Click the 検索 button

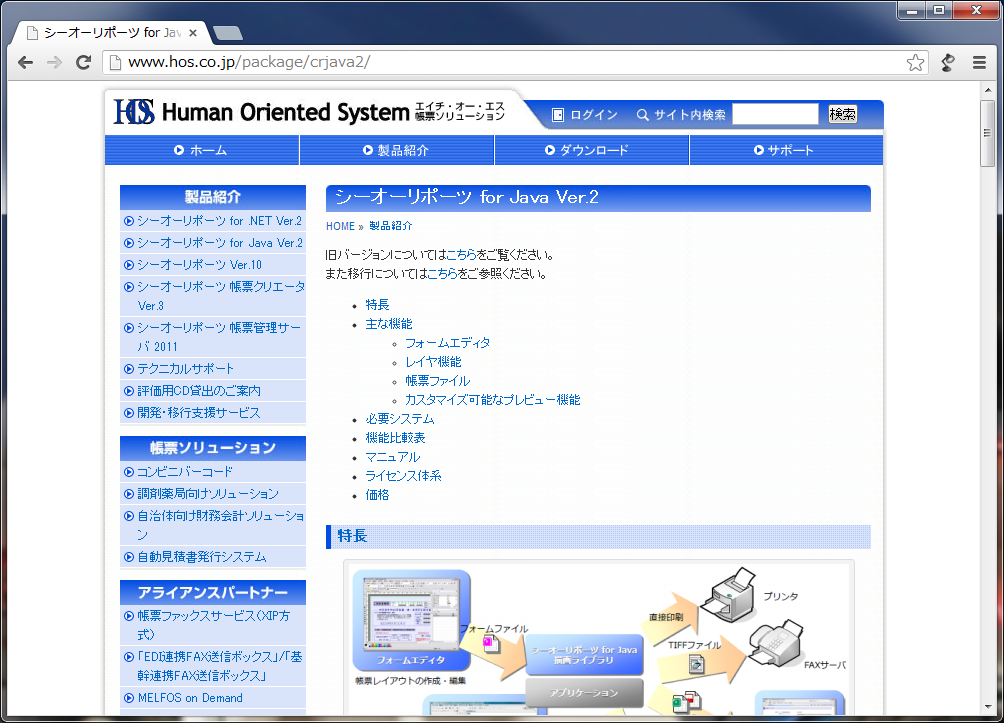(x=843, y=114)
